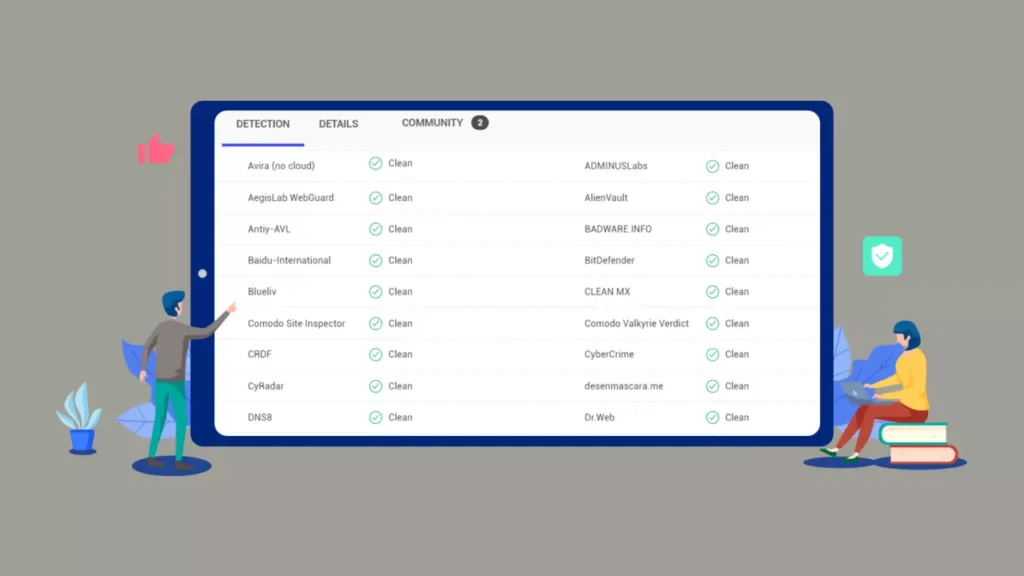
Task: Click the Clean result for Antiy-AVL
Action: click(x=400, y=229)
